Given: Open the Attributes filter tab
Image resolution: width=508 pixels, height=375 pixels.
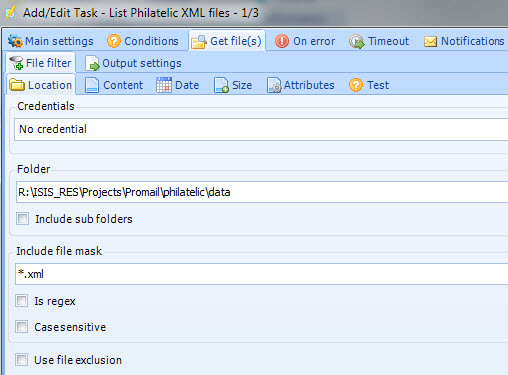Looking at the screenshot, I should [x=301, y=85].
